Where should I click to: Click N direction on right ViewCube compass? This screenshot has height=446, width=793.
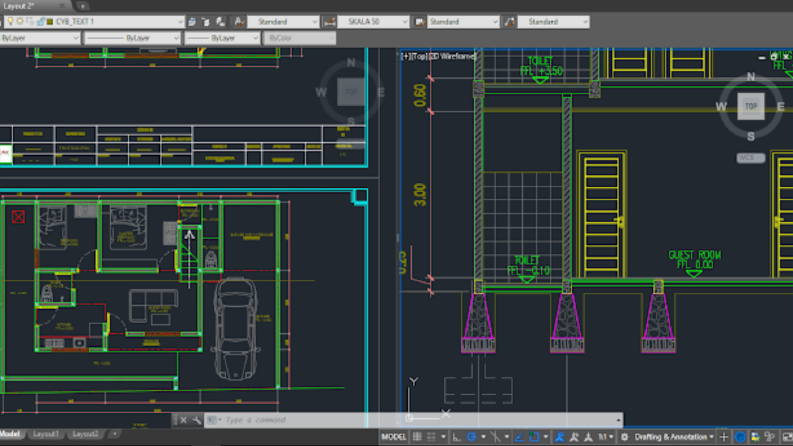click(x=751, y=77)
